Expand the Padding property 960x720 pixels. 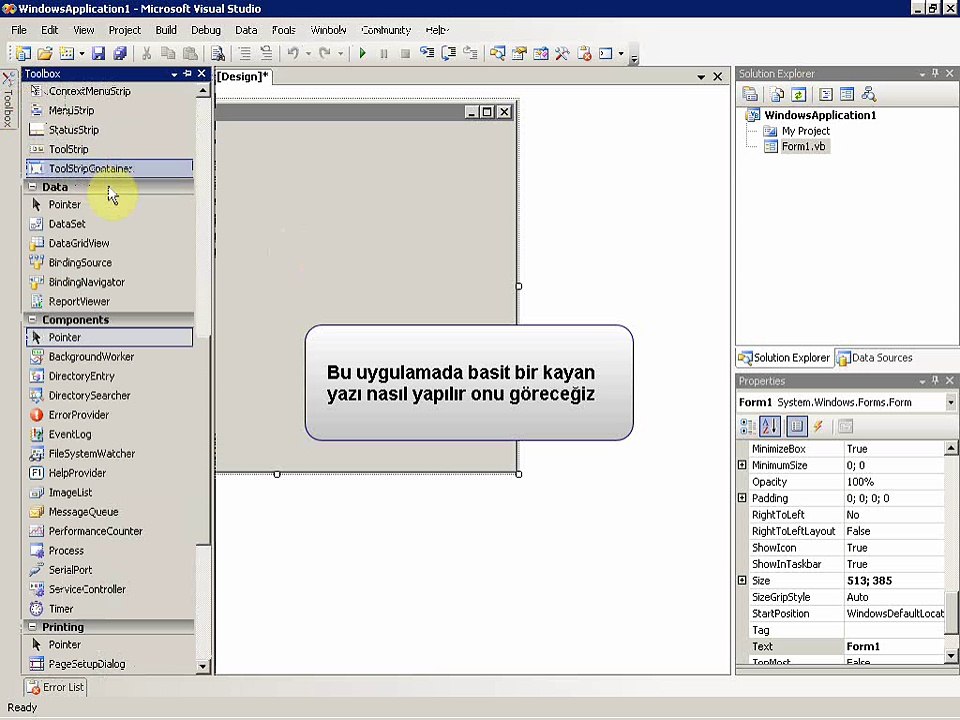(742, 498)
